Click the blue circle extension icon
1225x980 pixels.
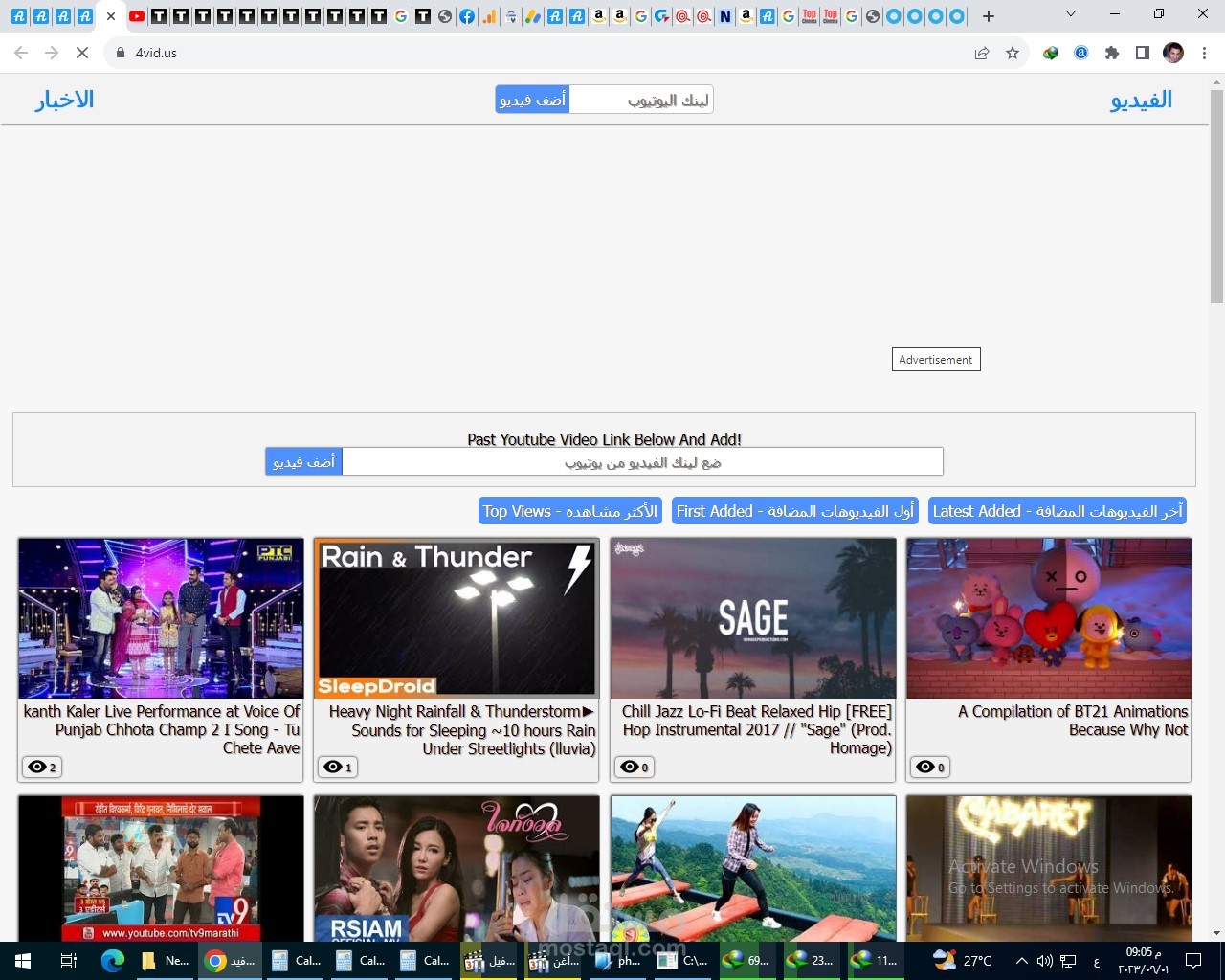tap(1081, 53)
